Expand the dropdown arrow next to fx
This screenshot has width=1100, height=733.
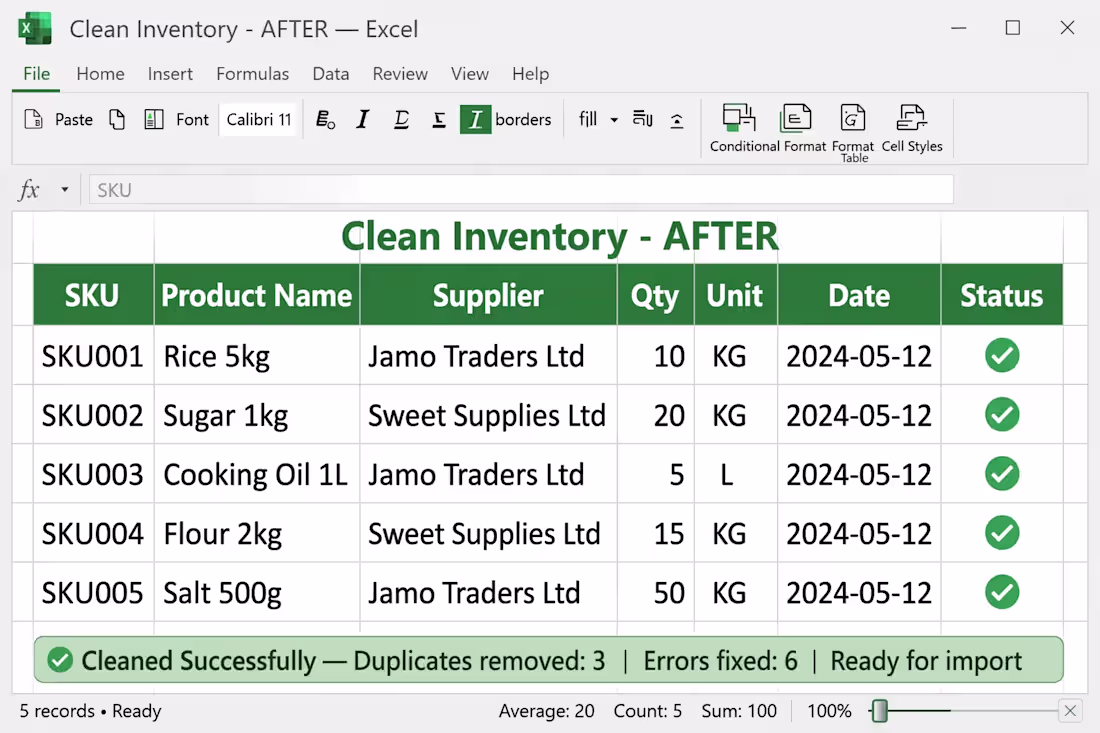tap(65, 189)
